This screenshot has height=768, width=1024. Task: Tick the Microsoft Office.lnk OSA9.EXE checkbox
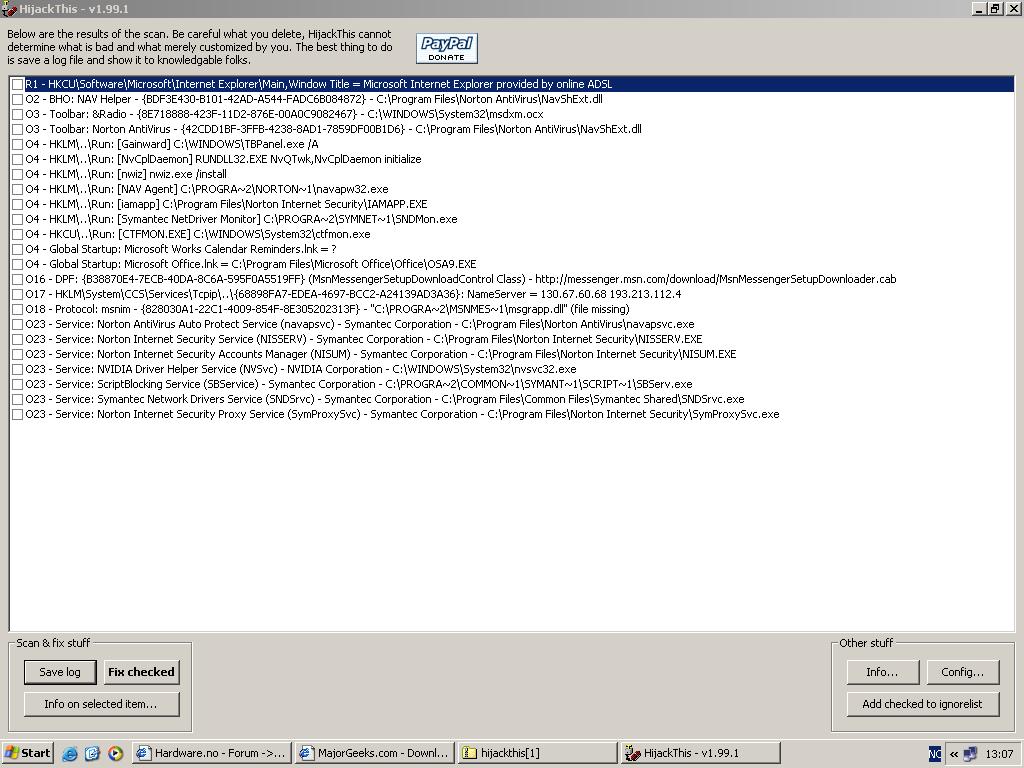coord(18,264)
